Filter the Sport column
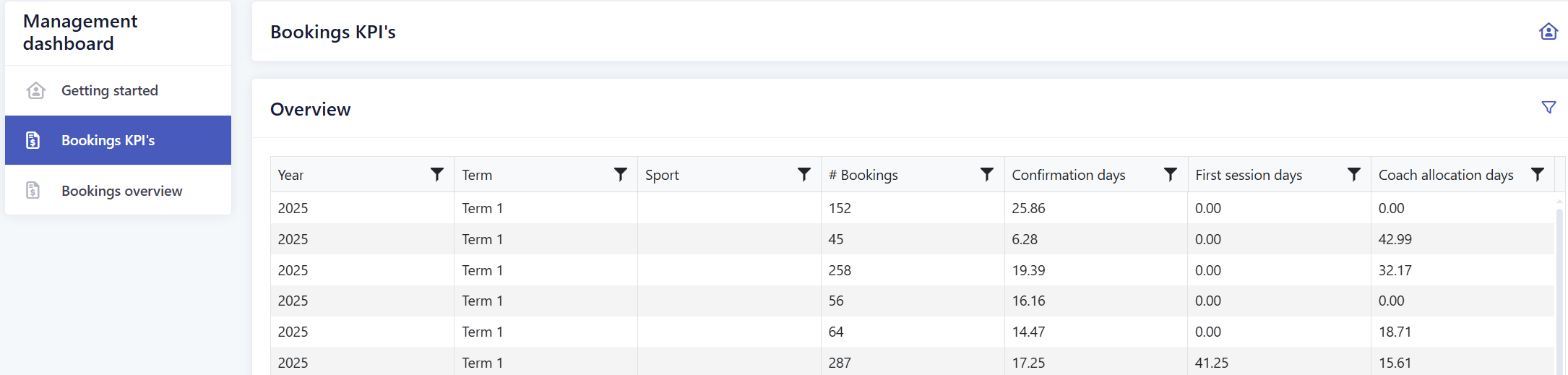 point(804,174)
